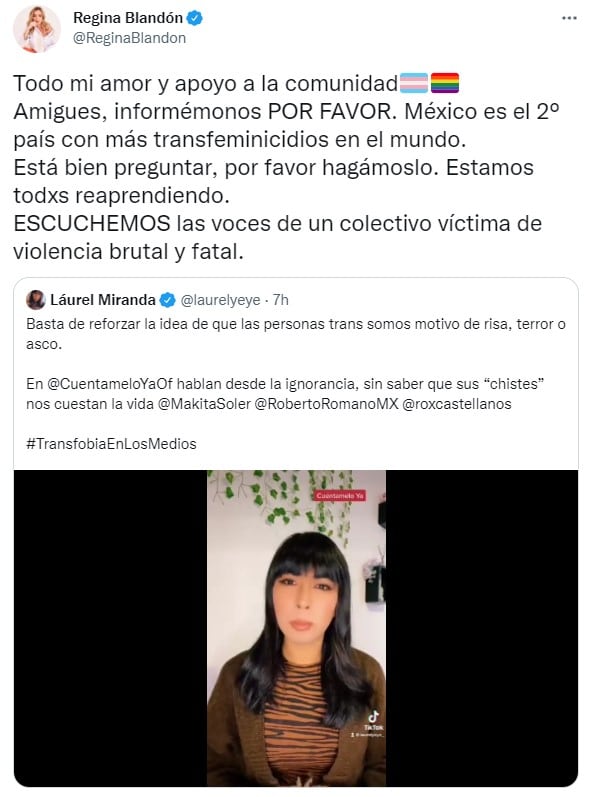
Task: Open the #TransfobiaEnLosMedios hashtag
Action: point(111,444)
